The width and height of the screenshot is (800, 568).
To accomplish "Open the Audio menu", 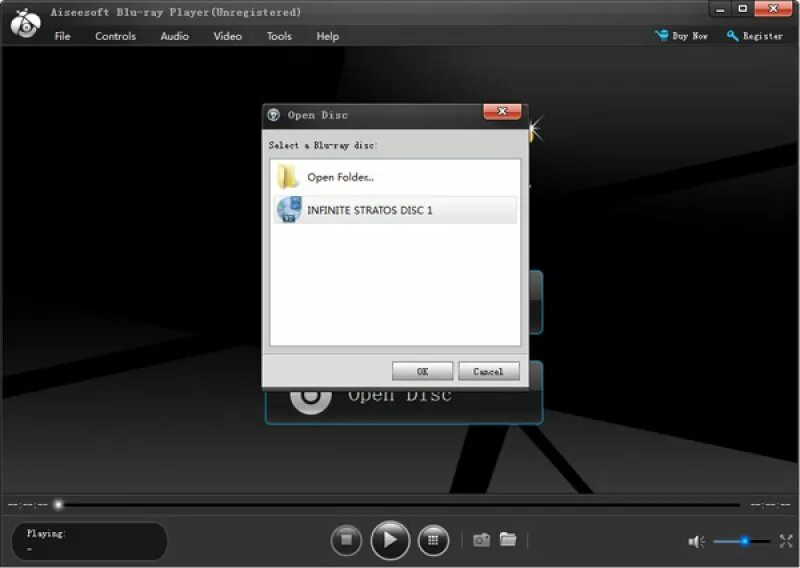I will click(174, 36).
